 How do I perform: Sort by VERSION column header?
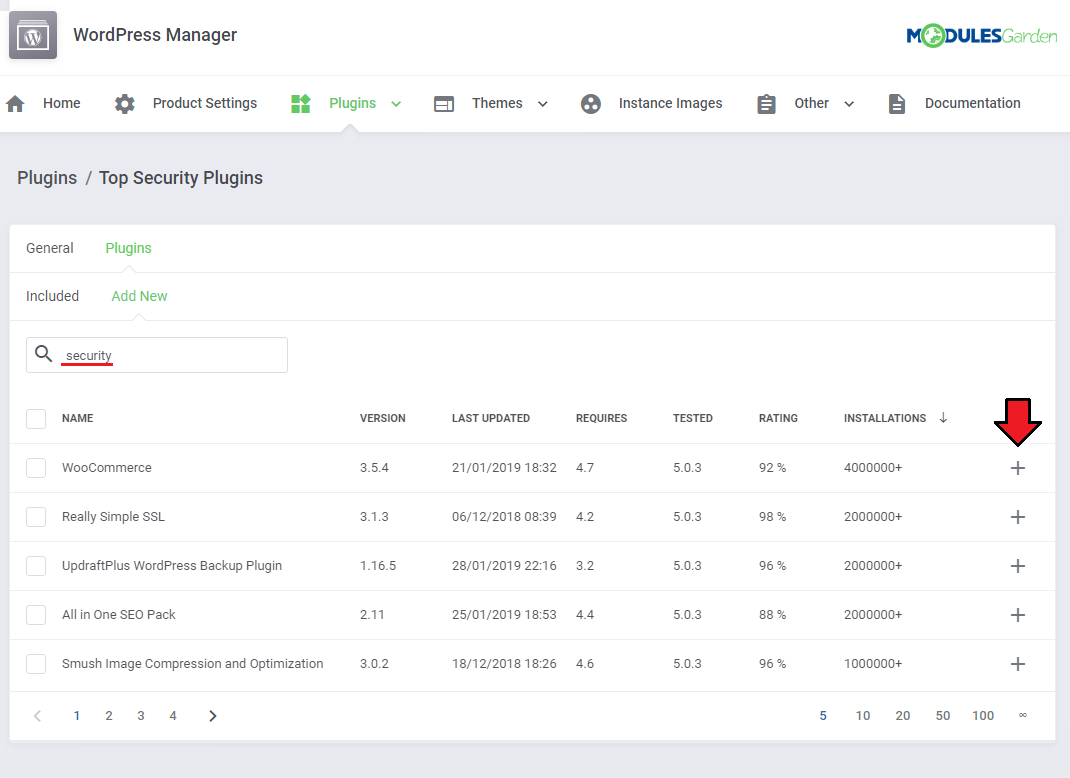pos(383,418)
